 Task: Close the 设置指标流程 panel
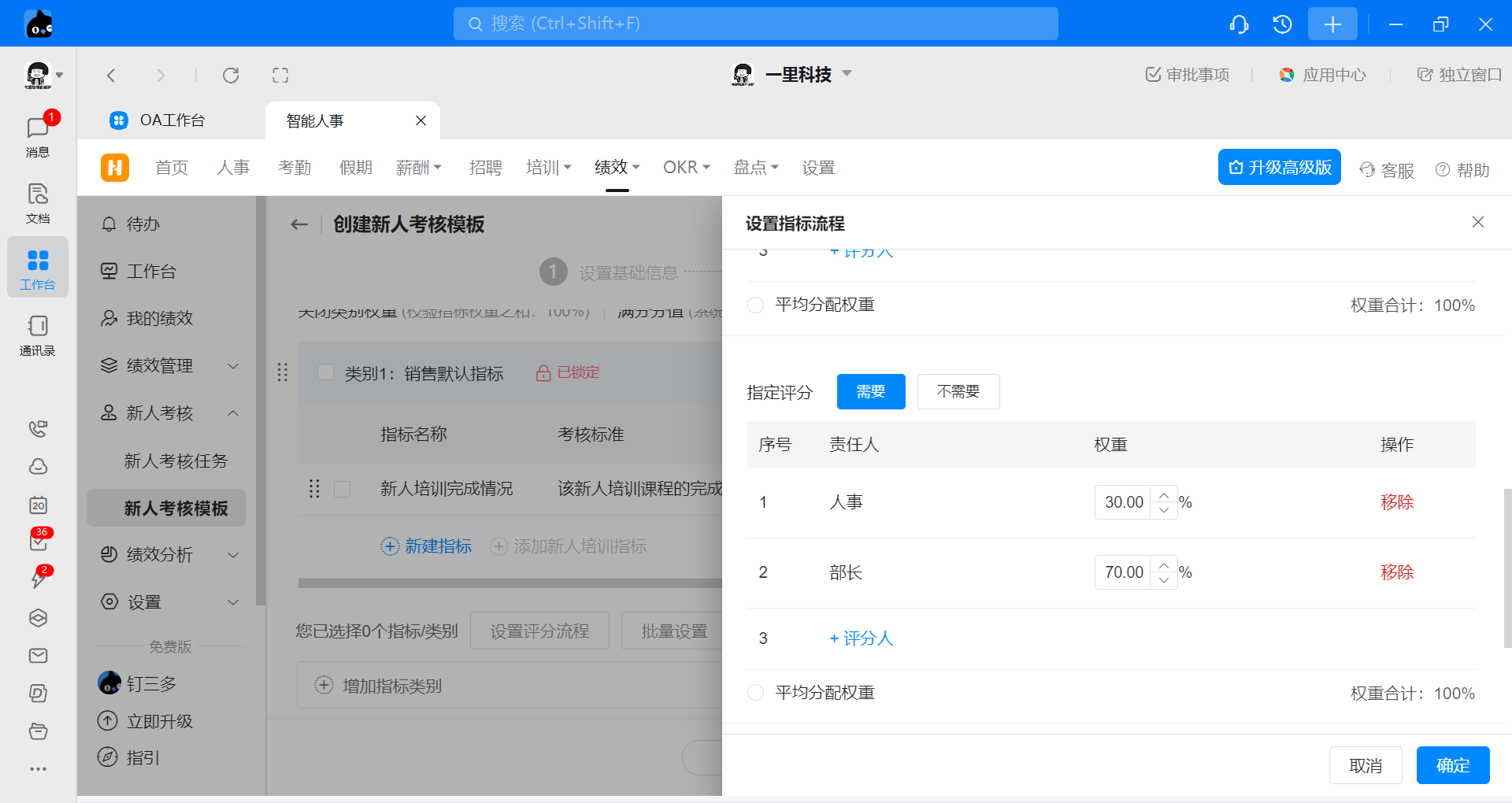(x=1477, y=223)
